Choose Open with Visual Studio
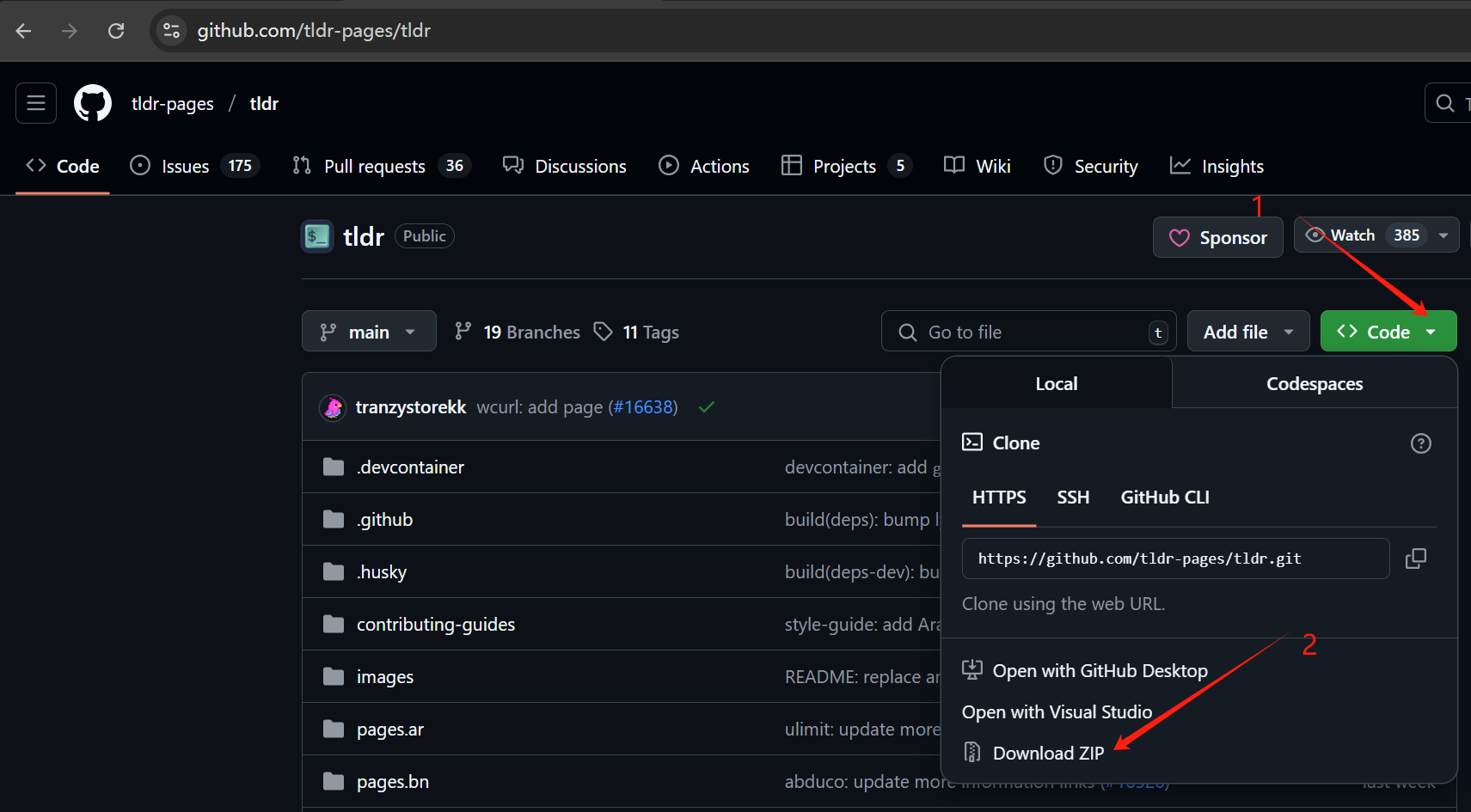1471x812 pixels. tap(1057, 711)
